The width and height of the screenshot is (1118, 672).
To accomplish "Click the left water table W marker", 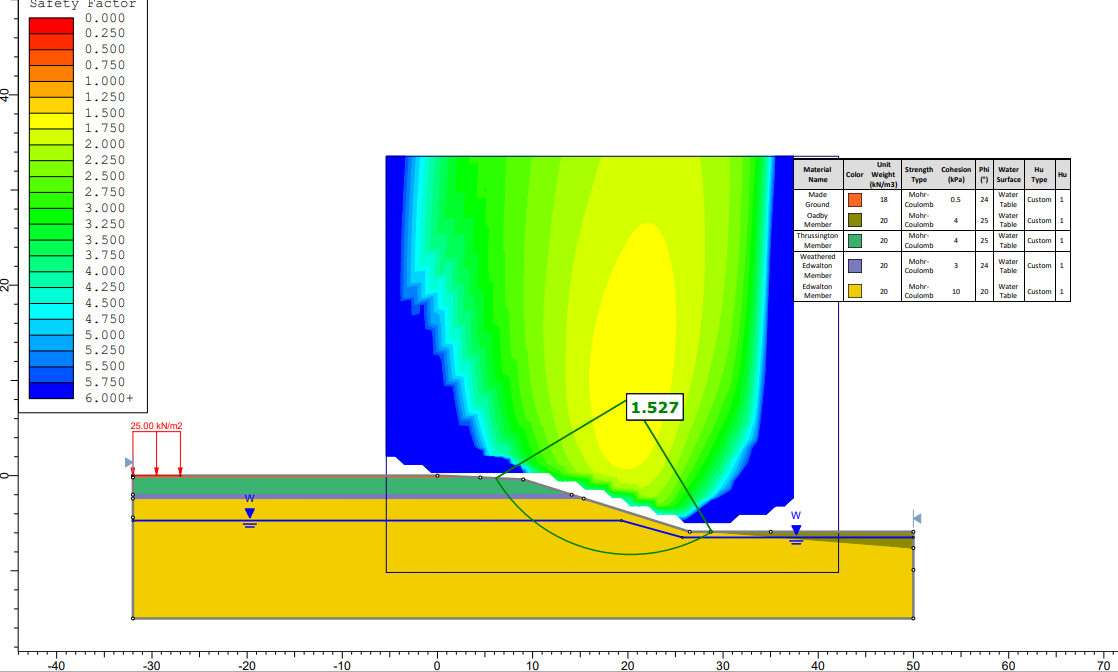I will coord(250,511).
